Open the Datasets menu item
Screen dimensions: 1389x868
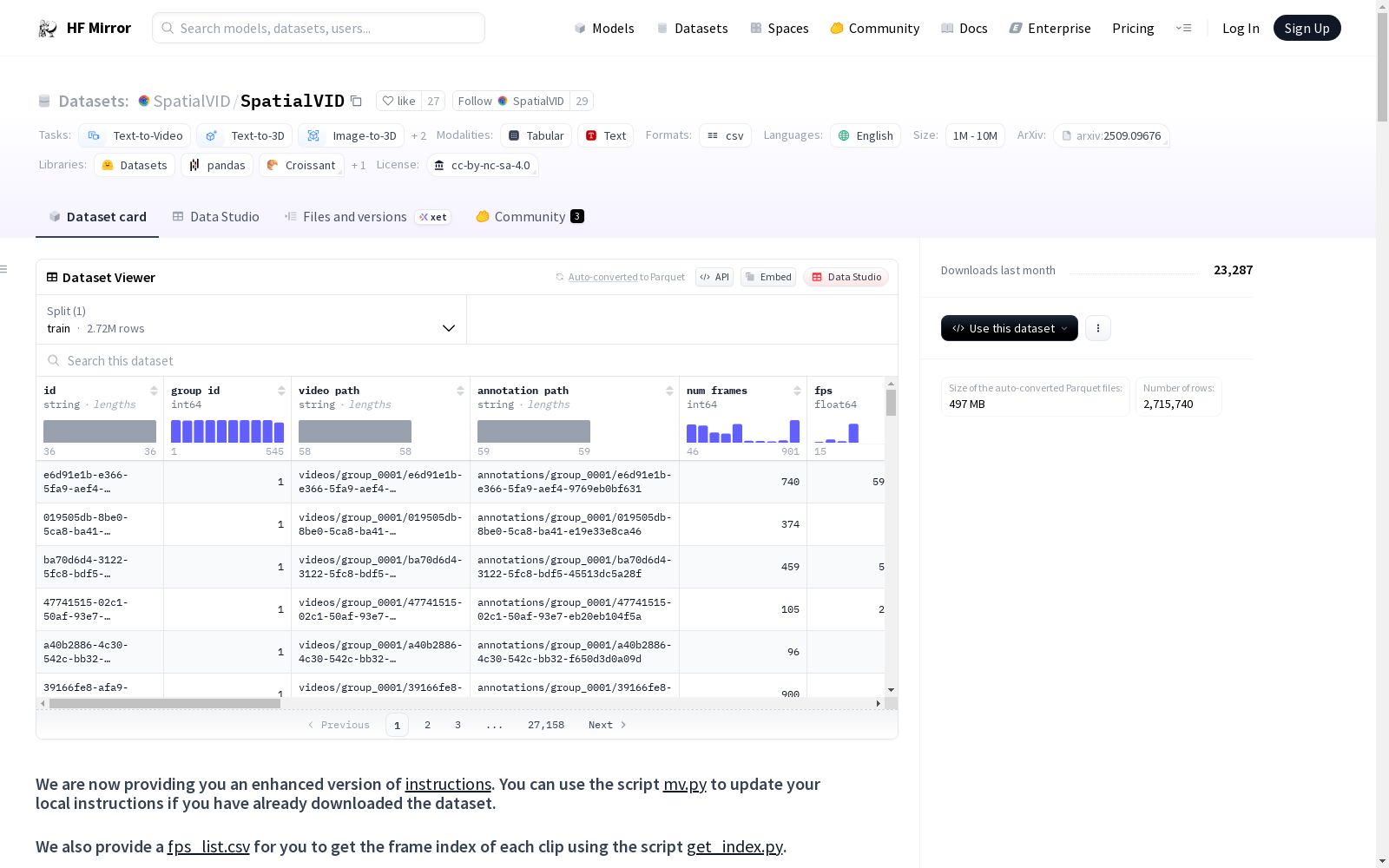click(x=692, y=28)
